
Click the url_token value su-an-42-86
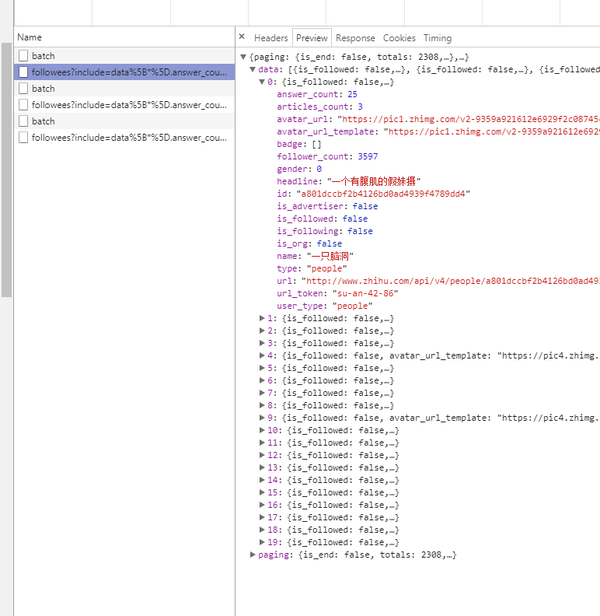point(365,293)
